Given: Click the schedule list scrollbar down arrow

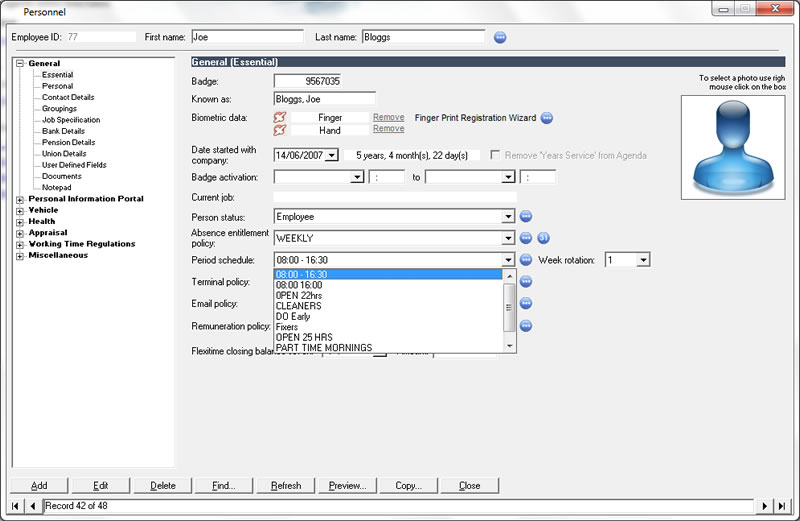Looking at the screenshot, I should 510,346.
